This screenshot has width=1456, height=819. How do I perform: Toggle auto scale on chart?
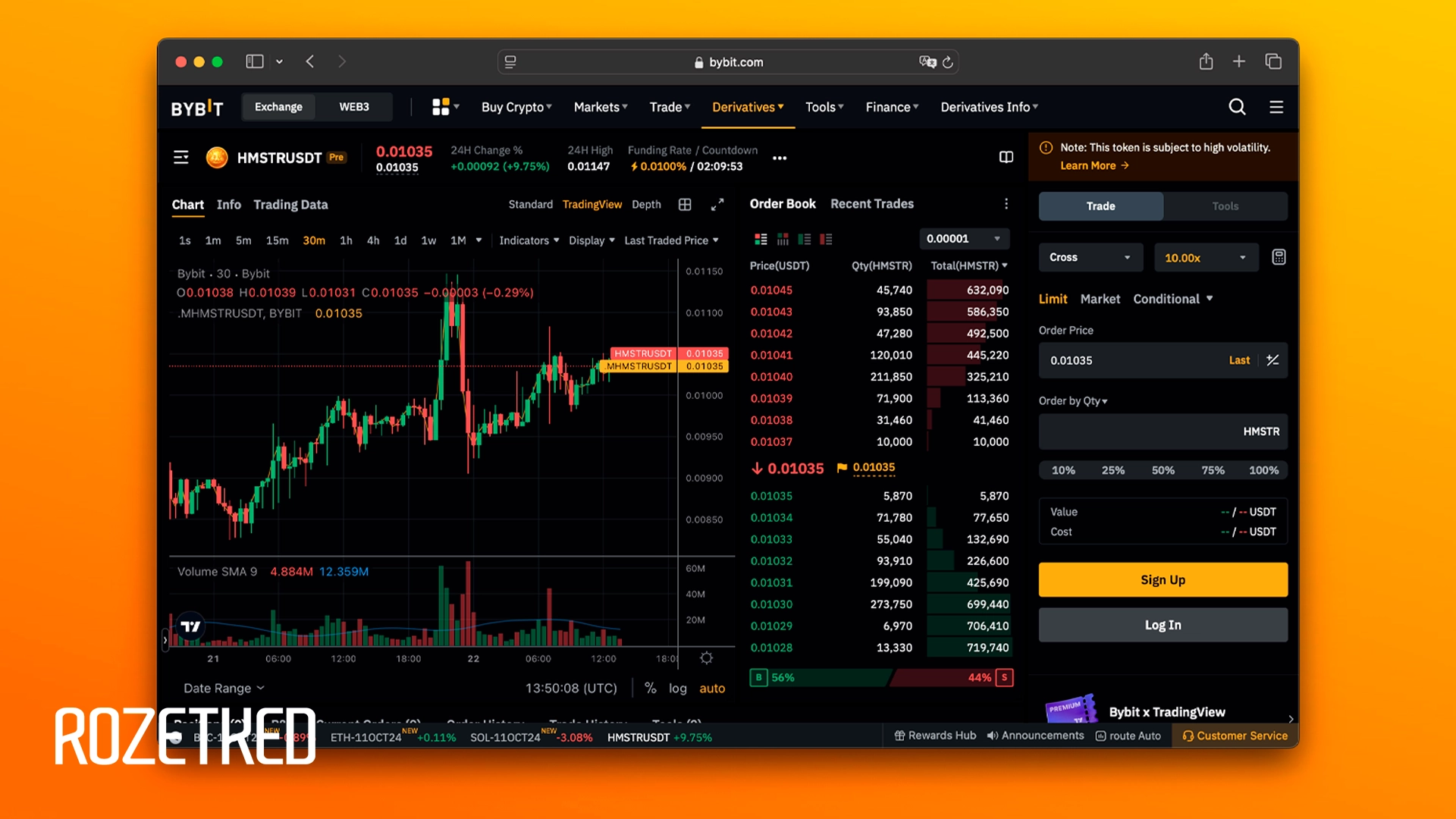(711, 689)
